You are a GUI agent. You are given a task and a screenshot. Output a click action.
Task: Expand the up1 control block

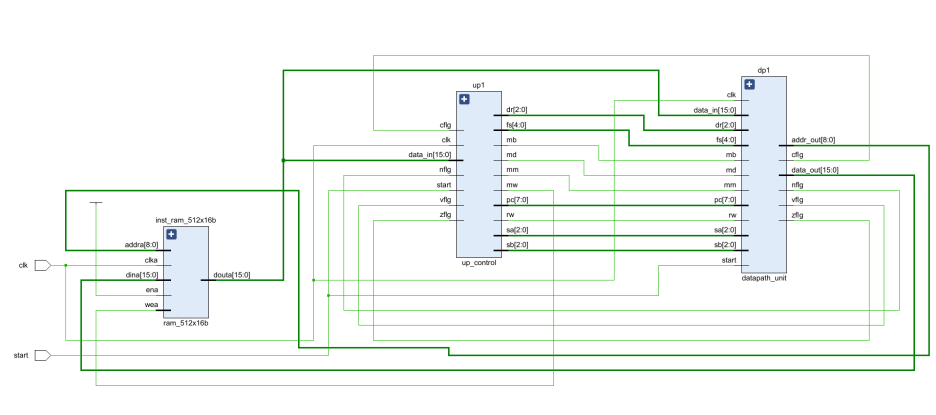click(464, 99)
